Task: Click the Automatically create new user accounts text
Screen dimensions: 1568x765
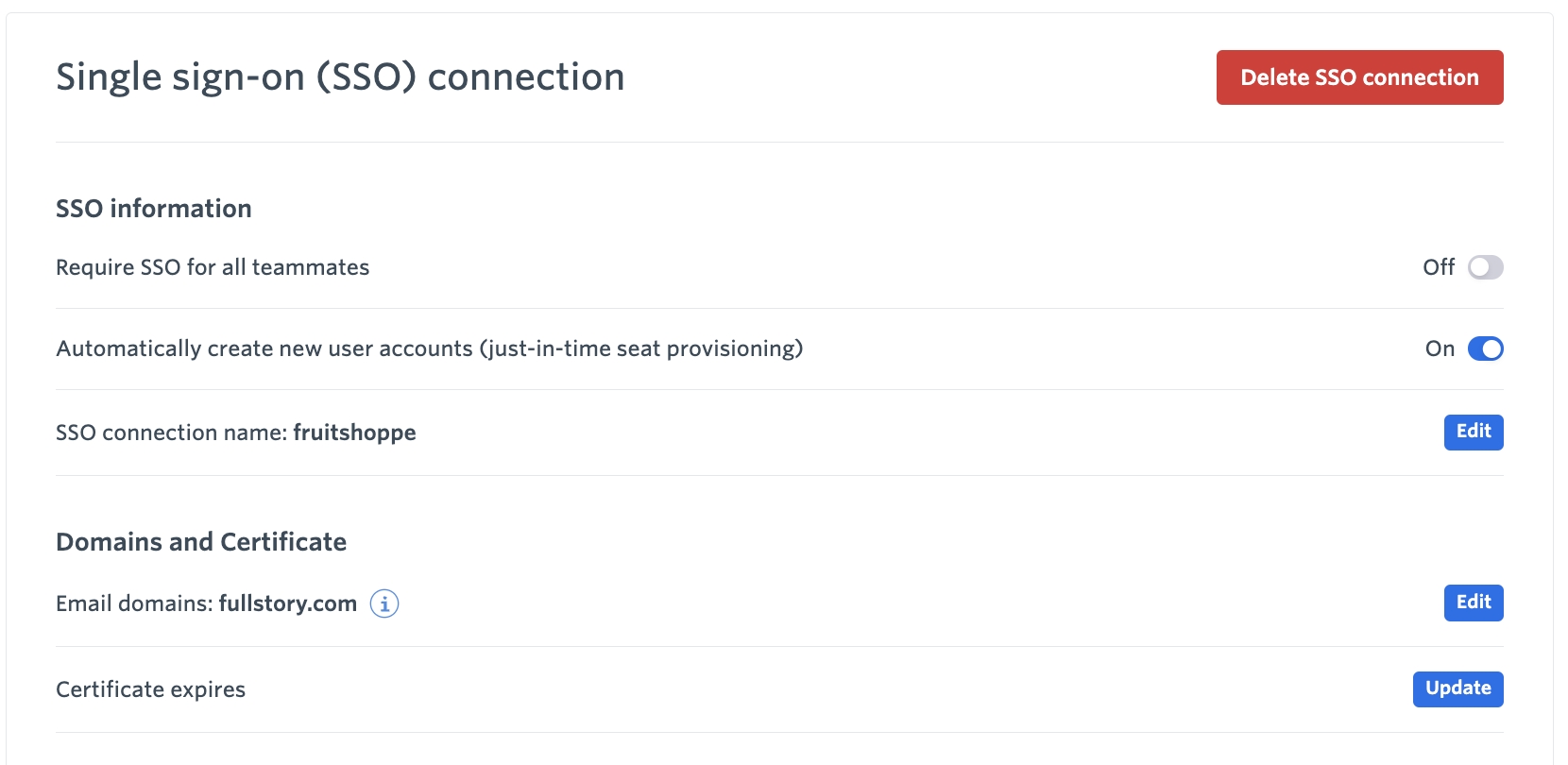Action: coord(264,348)
